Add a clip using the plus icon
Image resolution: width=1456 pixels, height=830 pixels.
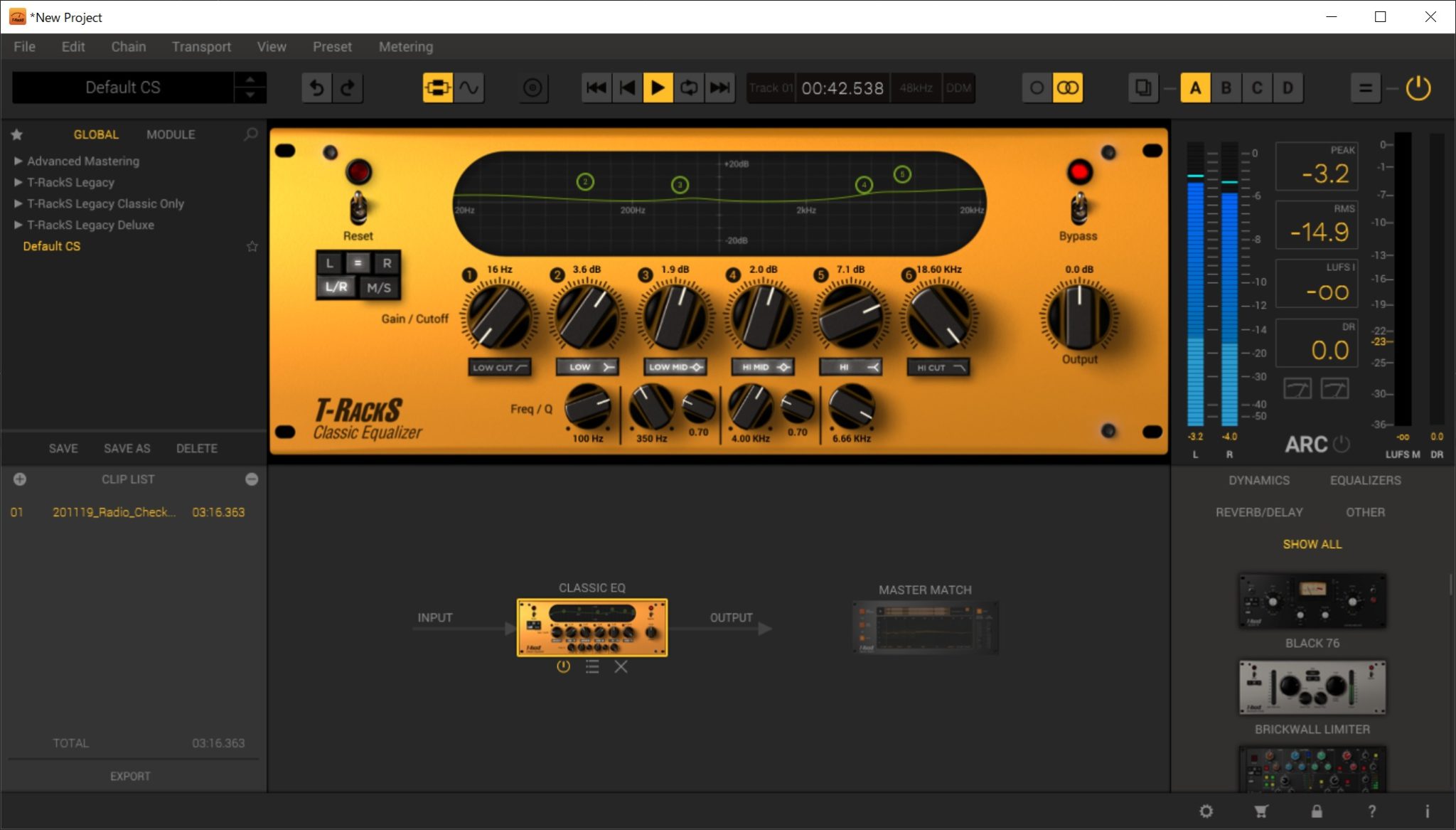coord(19,479)
